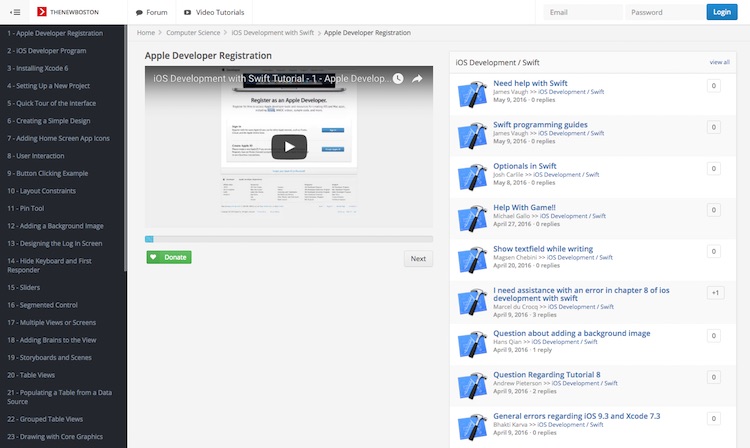This screenshot has height=448, width=750.
Task: Click the Password input field
Action: pyautogui.click(x=664, y=12)
